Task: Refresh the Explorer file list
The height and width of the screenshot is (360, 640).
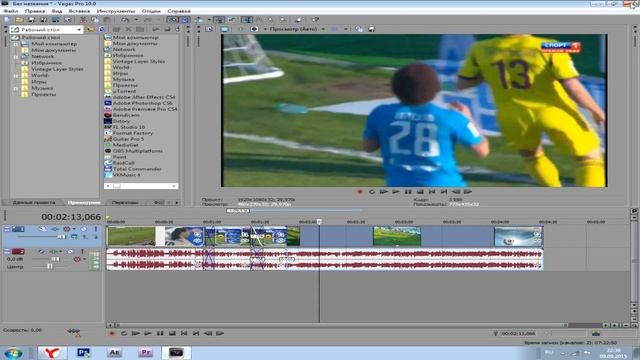Action: click(x=101, y=29)
